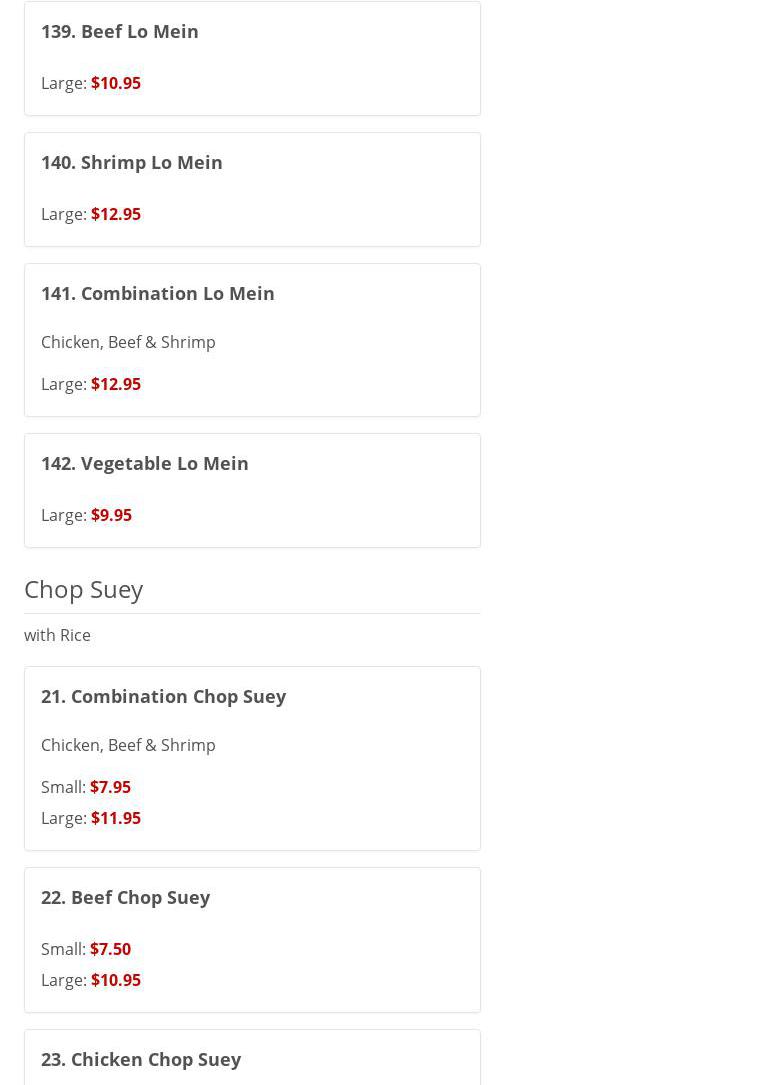Click the Combination Lo Mein description text
The height and width of the screenshot is (1085, 770).
[128, 342]
